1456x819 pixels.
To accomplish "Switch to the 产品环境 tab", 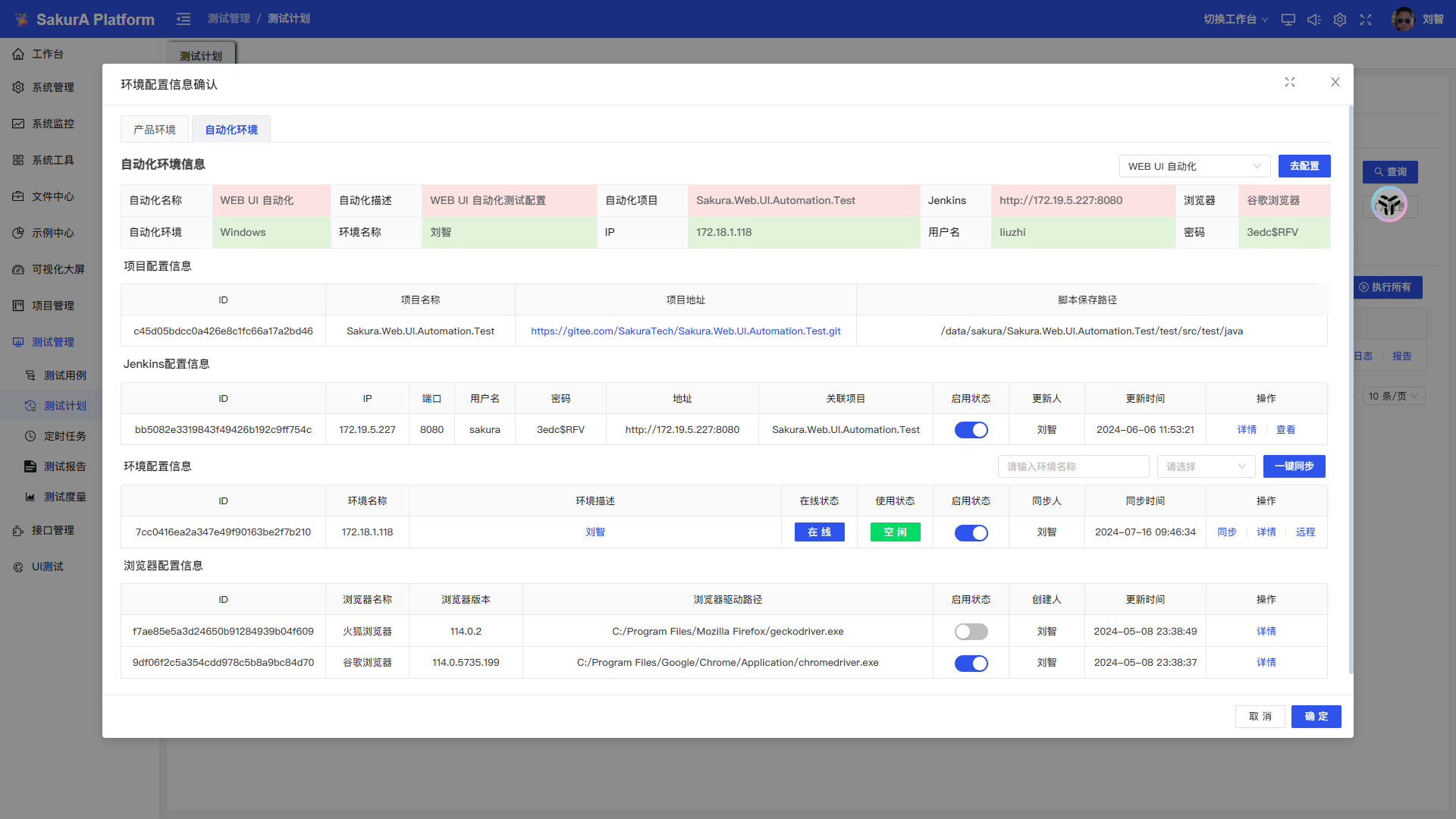I will tap(155, 130).
